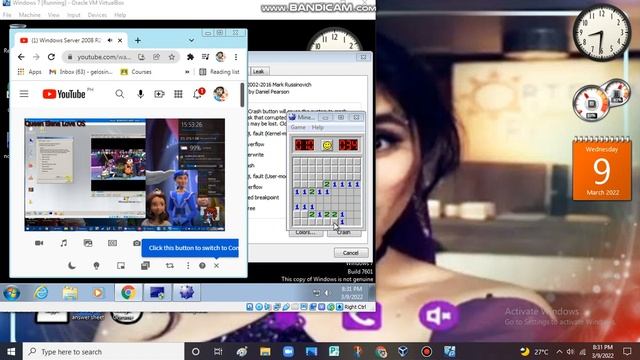Image resolution: width=640 pixels, height=360 pixels.
Task: Open the YouTube apps grid
Action: [x=178, y=94]
